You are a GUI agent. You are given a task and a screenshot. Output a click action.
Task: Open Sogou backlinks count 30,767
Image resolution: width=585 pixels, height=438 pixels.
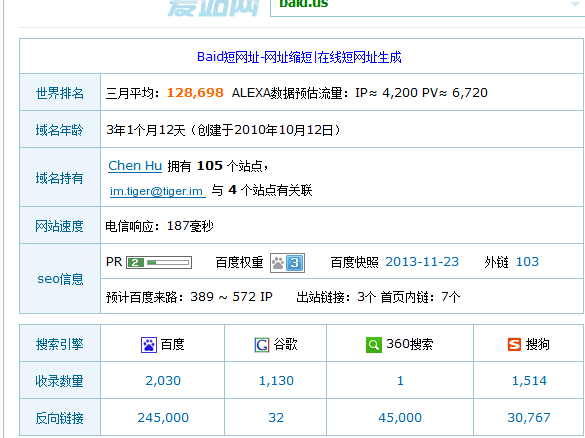(529, 418)
